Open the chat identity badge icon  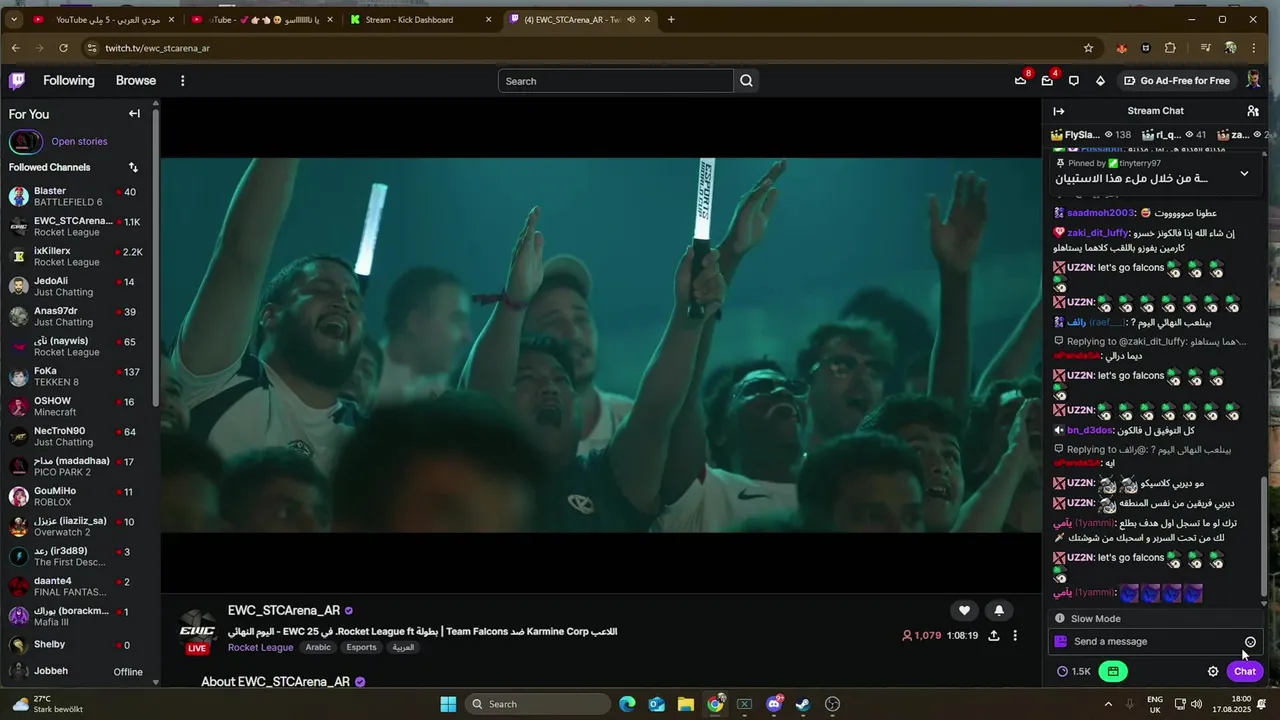click(1061, 642)
